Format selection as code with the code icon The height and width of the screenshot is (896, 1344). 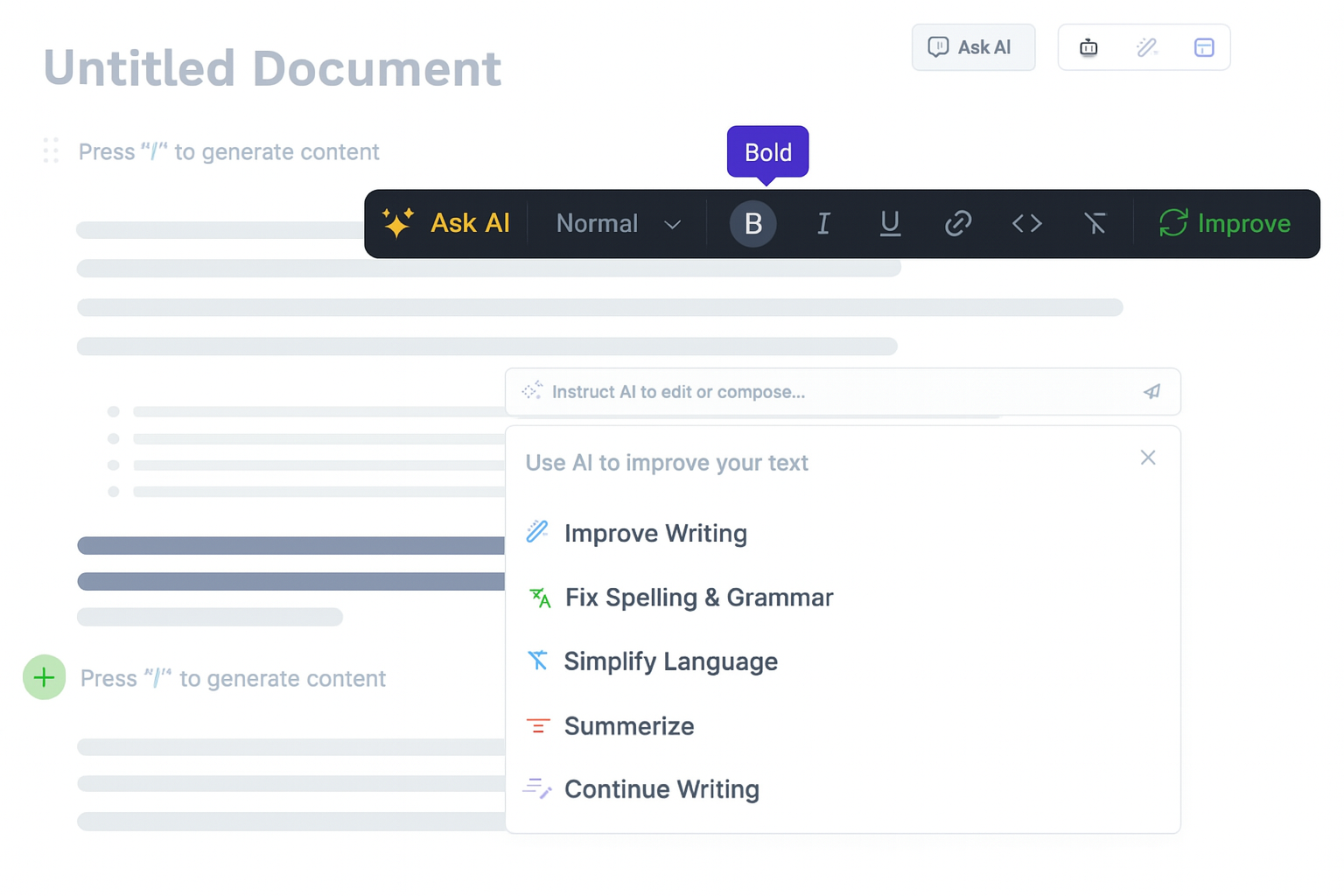[1026, 224]
